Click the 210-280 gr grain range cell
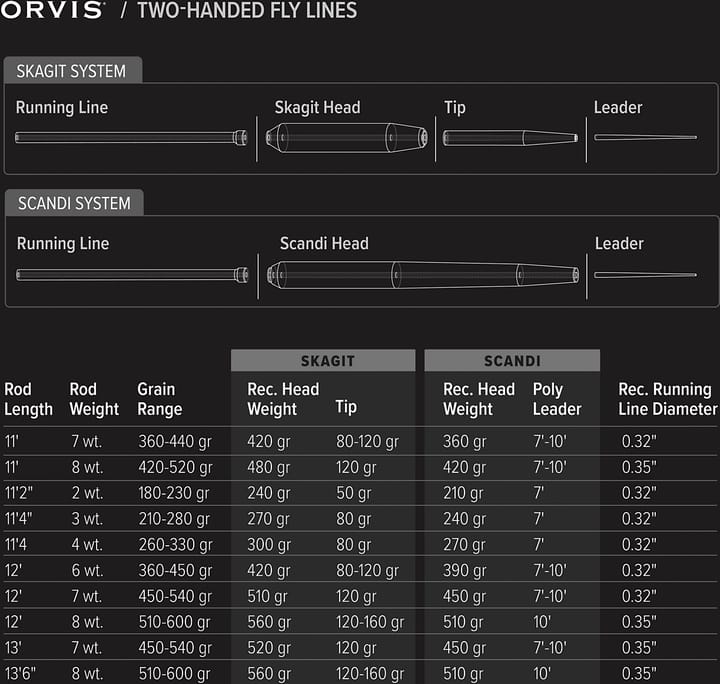Screen dimensions: 720x684 point(174,519)
